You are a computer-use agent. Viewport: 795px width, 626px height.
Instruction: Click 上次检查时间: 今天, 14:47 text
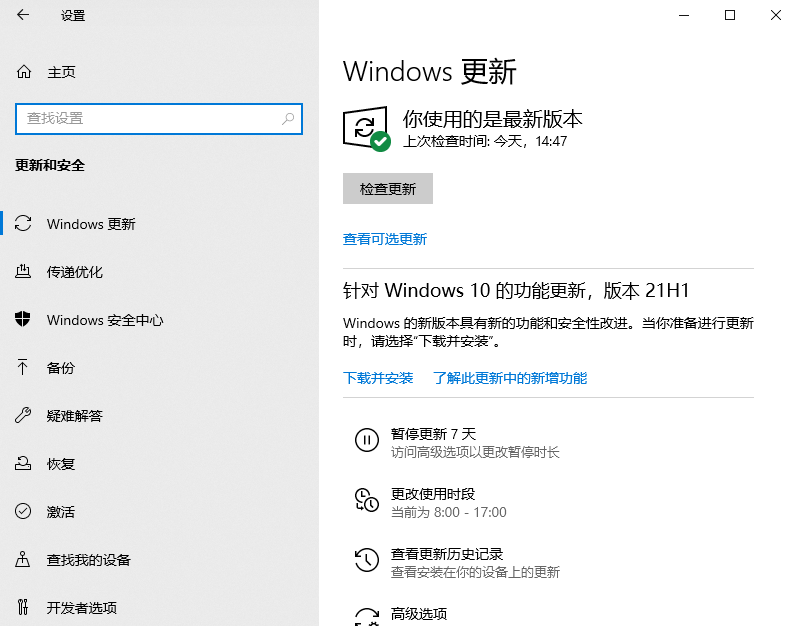[485, 141]
